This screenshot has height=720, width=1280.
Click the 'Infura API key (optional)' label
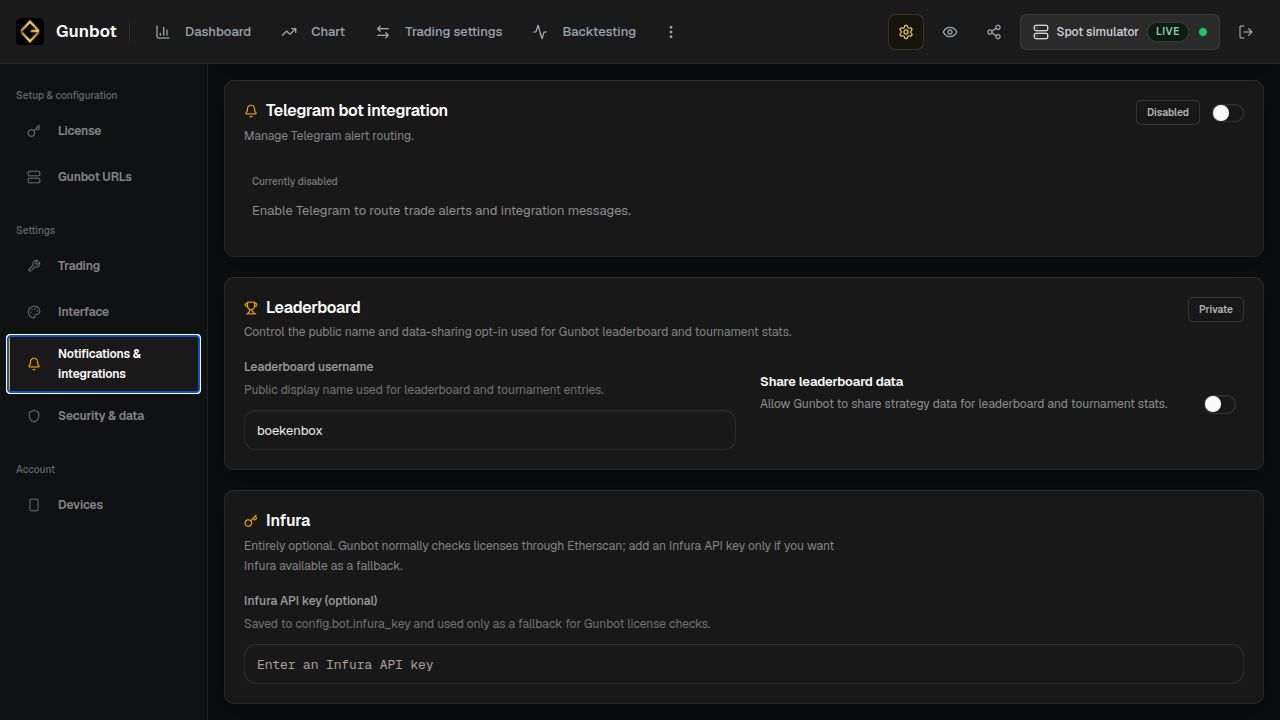click(x=311, y=601)
